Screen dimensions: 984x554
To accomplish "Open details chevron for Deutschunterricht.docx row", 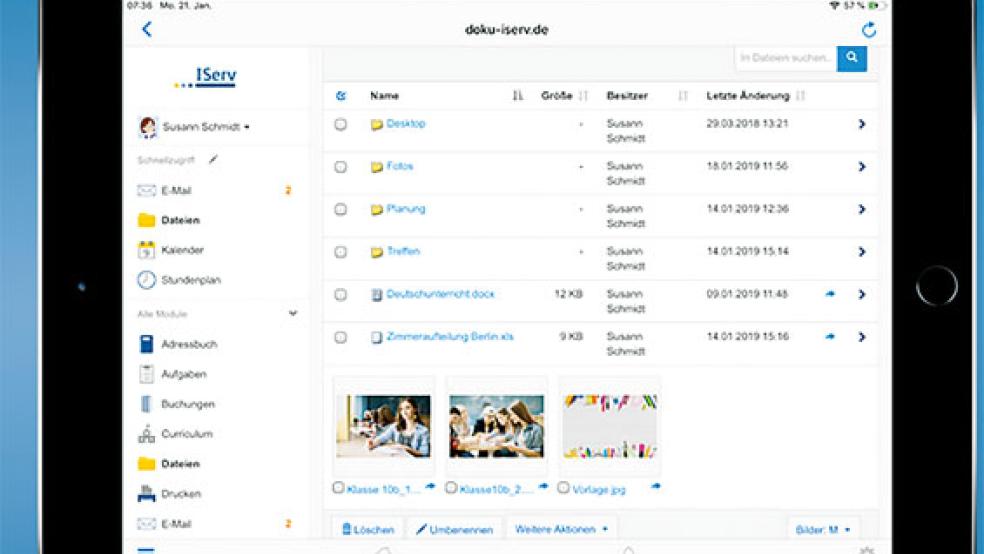I will [x=862, y=294].
